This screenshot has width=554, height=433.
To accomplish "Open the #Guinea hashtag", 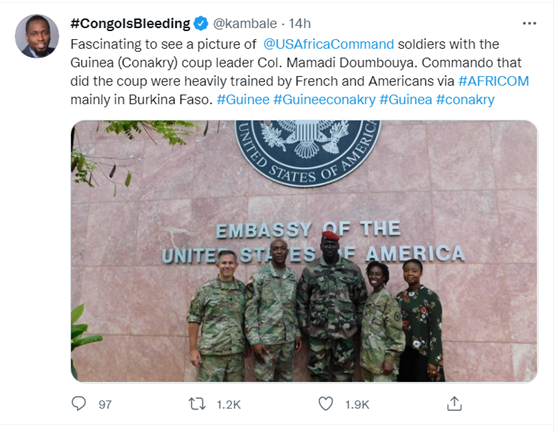I will click(406, 100).
